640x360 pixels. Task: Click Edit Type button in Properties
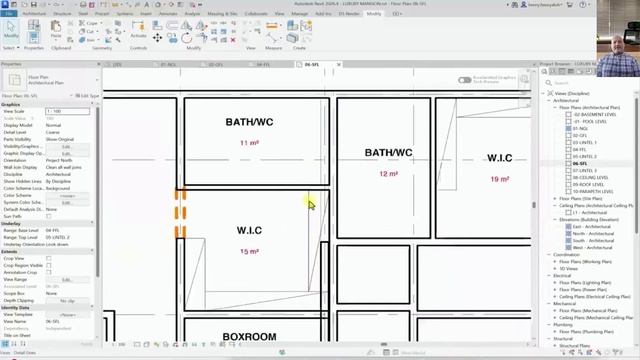[x=87, y=96]
